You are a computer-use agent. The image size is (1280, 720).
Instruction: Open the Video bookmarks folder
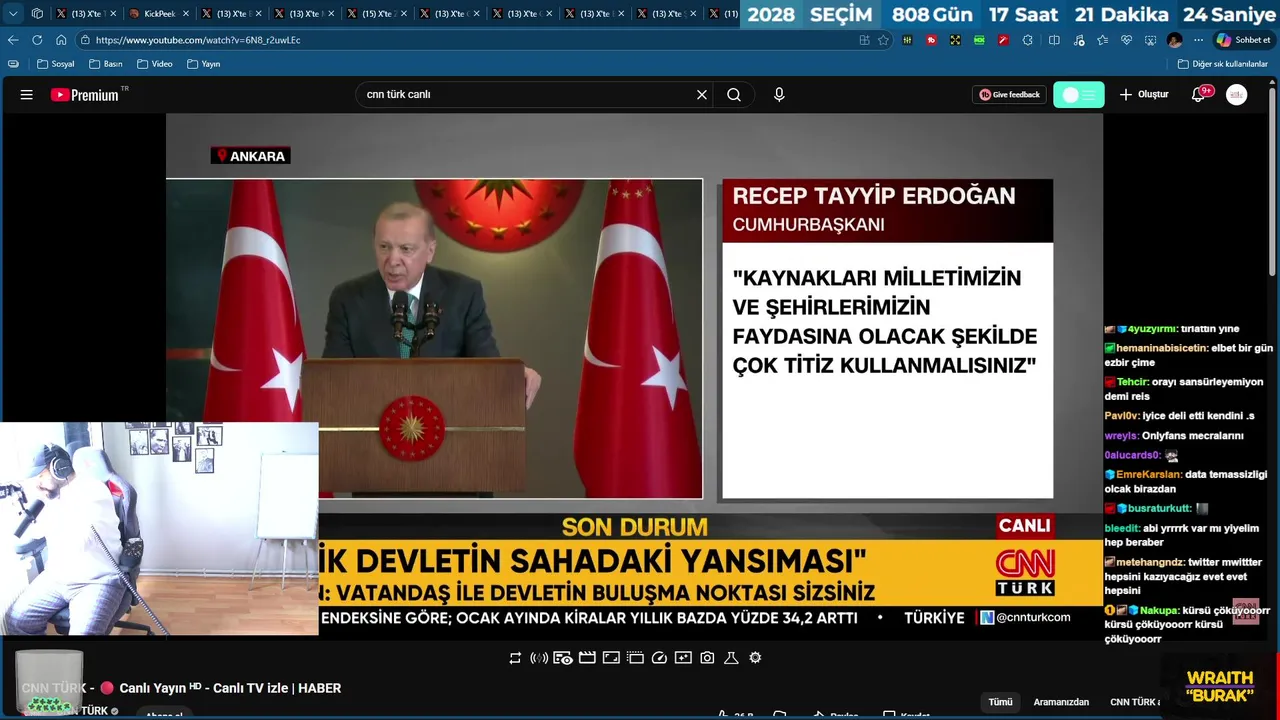click(x=155, y=64)
